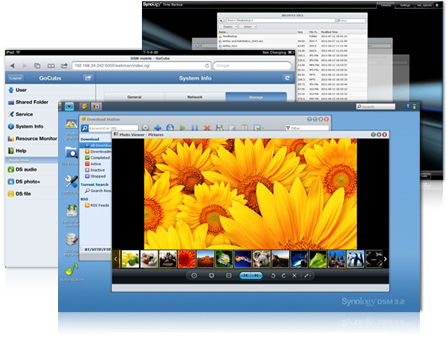Open Control Panel wrench icon on desktop
The image size is (447, 360).
71,182
